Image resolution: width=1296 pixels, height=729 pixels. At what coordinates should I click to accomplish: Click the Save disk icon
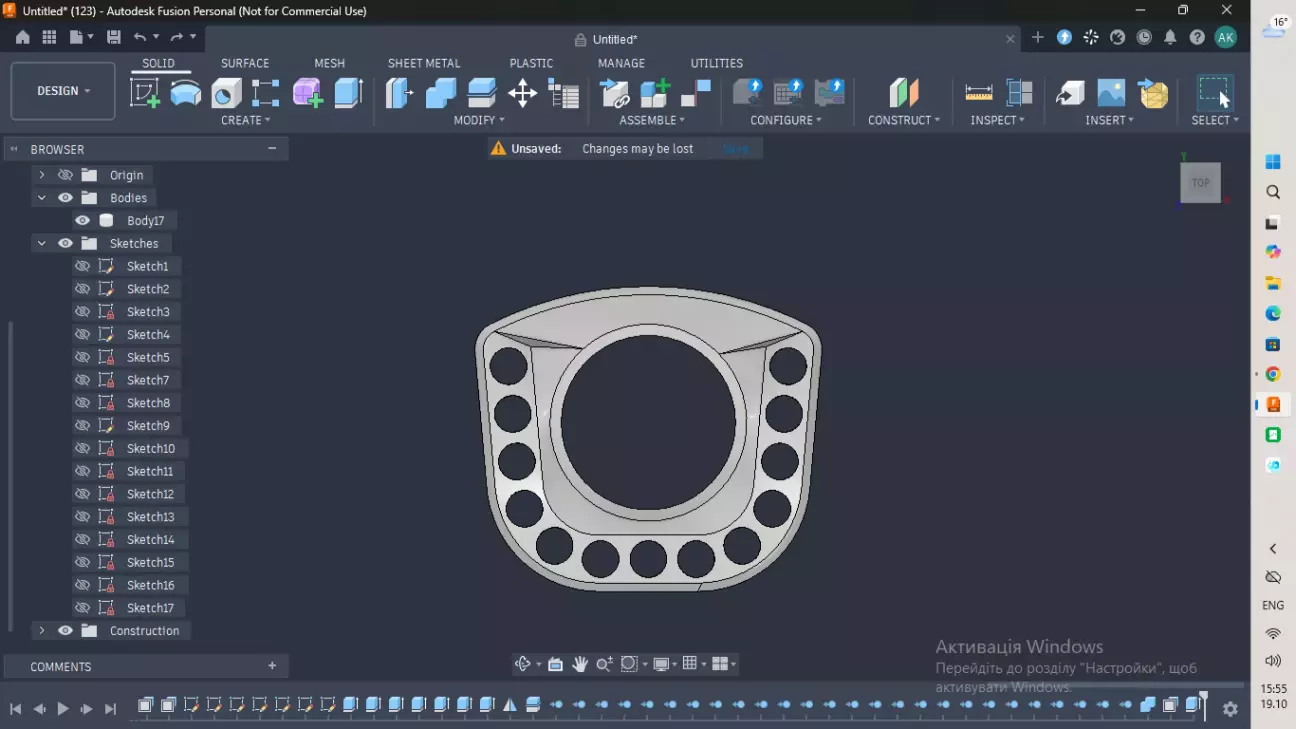click(x=114, y=37)
